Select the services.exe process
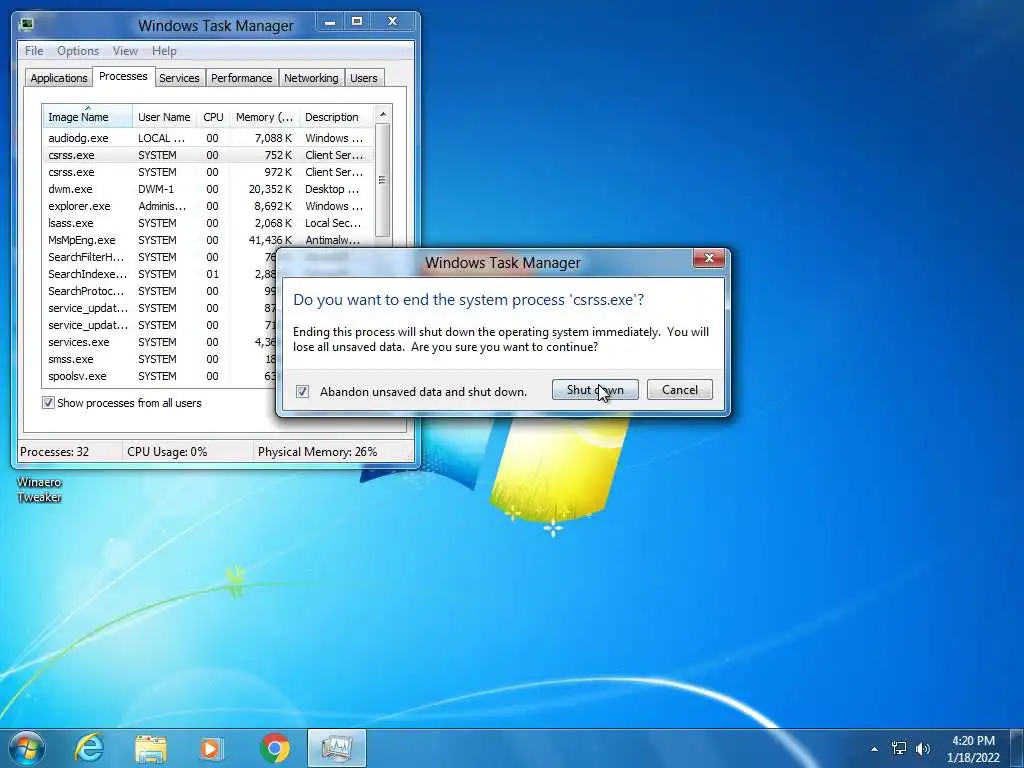This screenshot has width=1024, height=768. (x=160, y=342)
